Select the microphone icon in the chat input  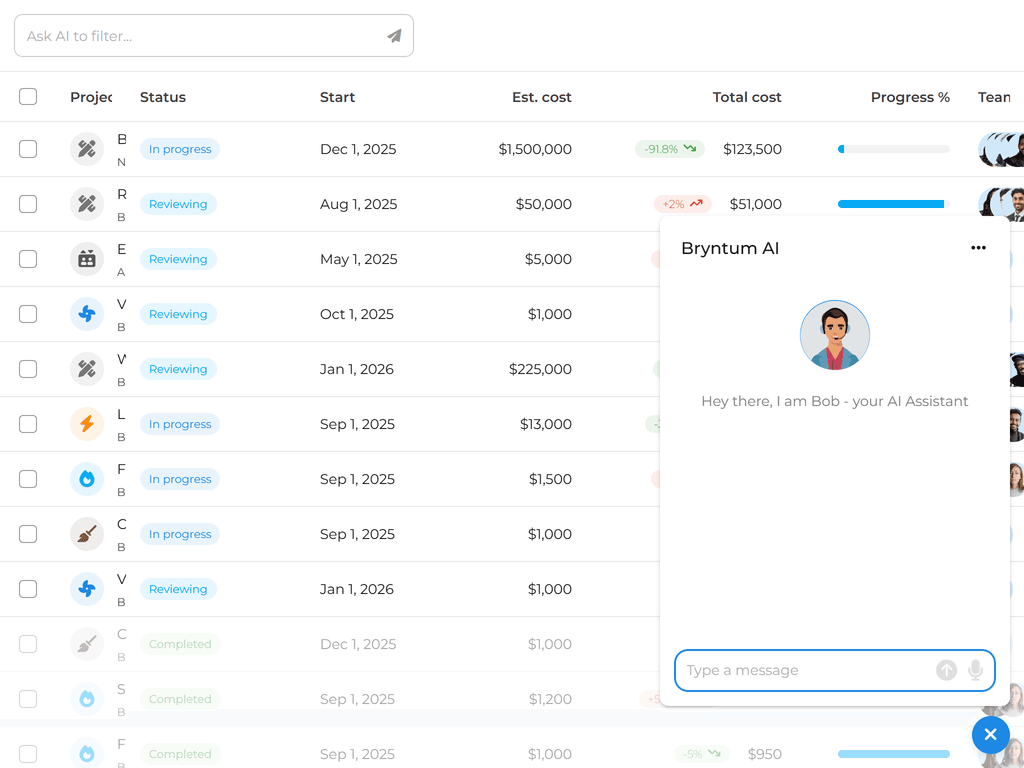(975, 670)
